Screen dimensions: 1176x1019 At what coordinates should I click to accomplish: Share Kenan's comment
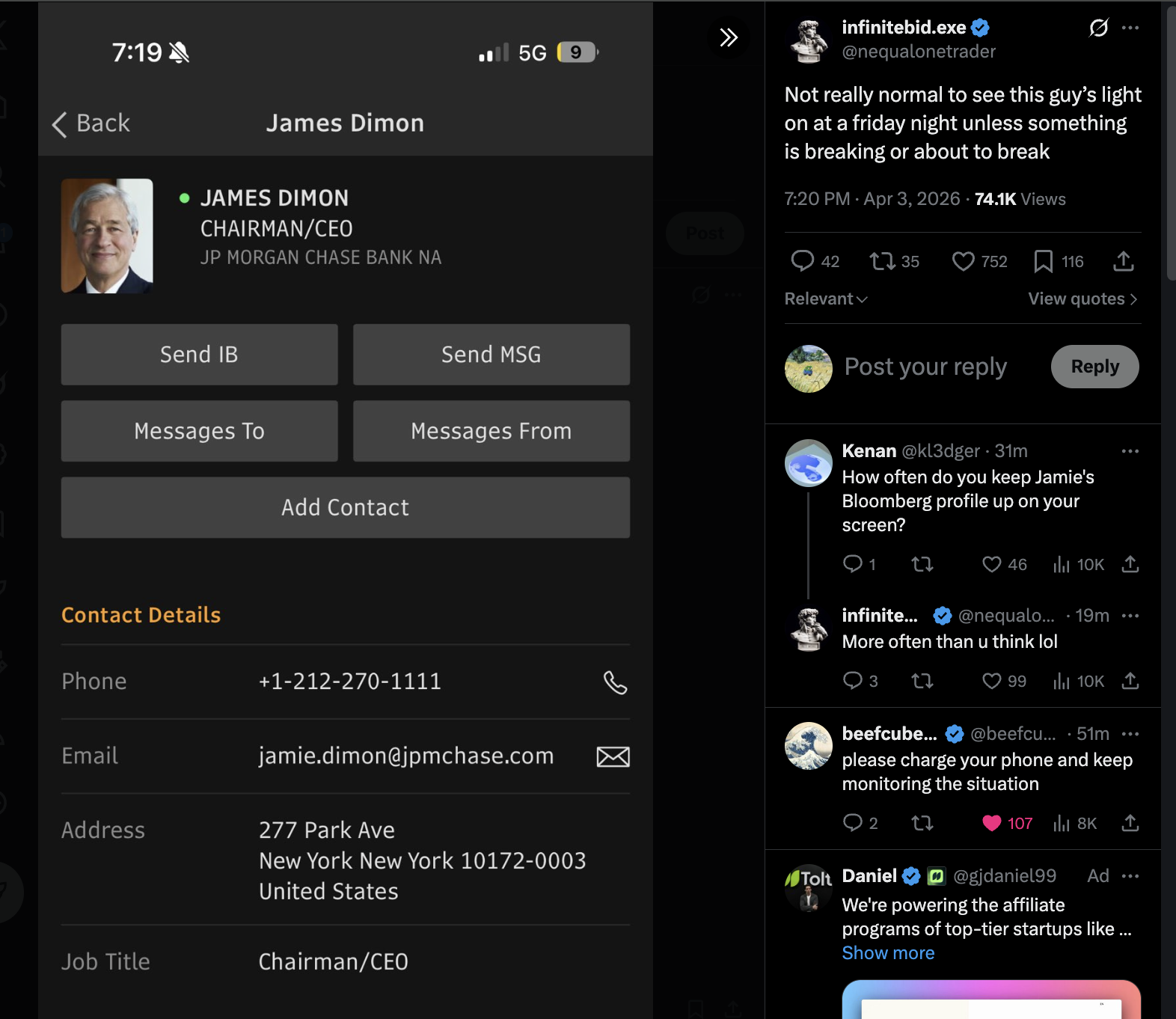click(1130, 564)
